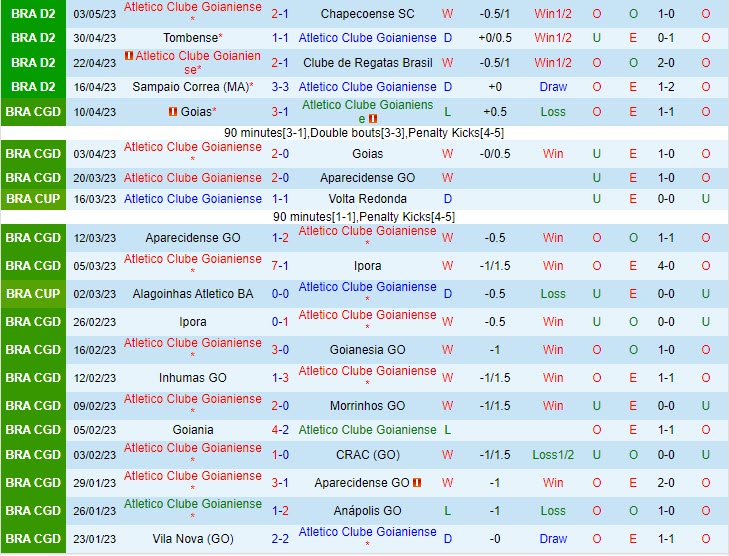Click Goiania team name on 05/02/23
The height and width of the screenshot is (556, 729).
coord(192,430)
